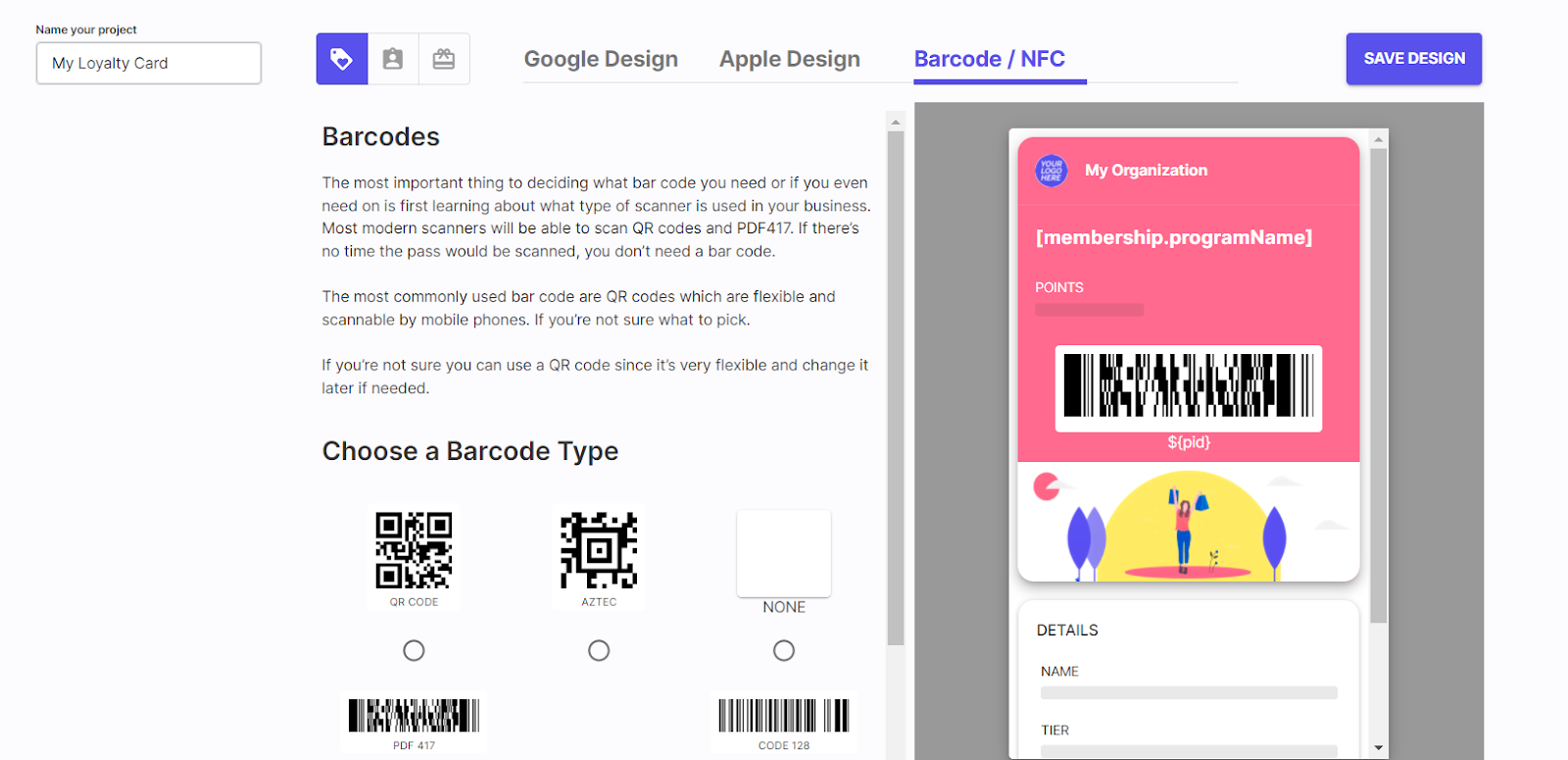Click the [membership.programName] text
Image resolution: width=1568 pixels, height=760 pixels.
point(1174,237)
